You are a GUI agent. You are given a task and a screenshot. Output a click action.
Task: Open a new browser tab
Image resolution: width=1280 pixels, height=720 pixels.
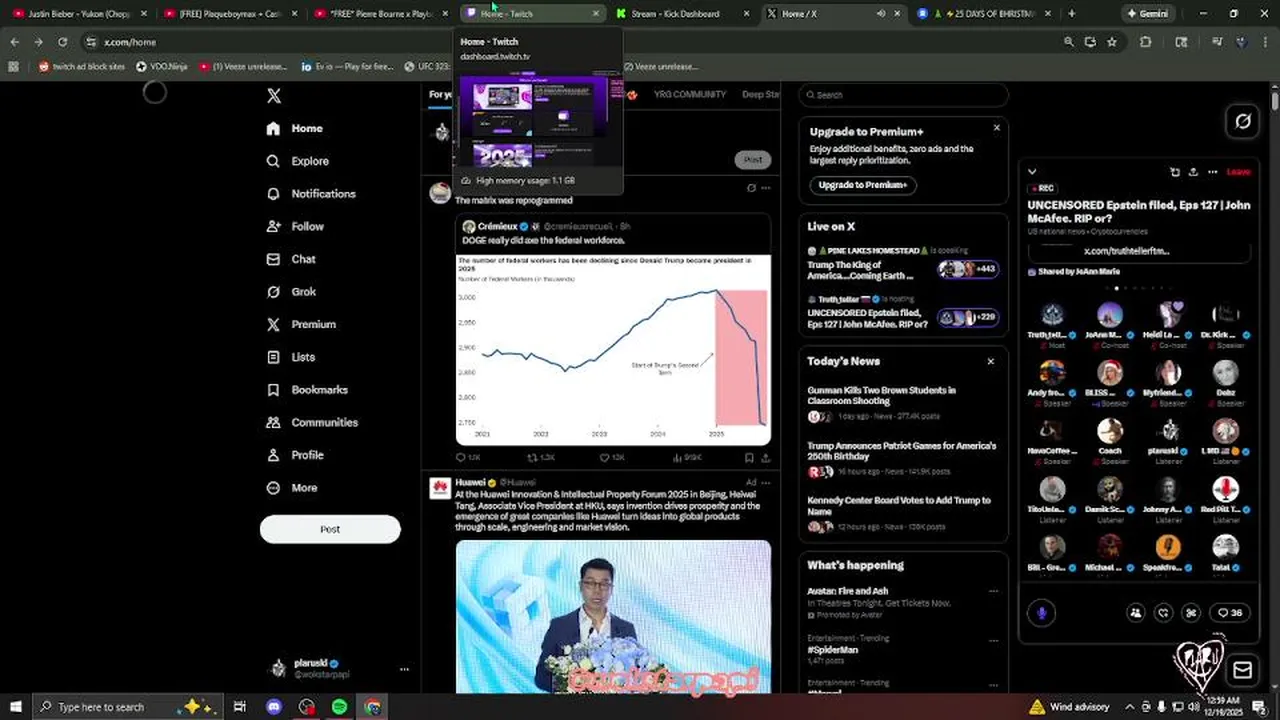[x=1072, y=14]
